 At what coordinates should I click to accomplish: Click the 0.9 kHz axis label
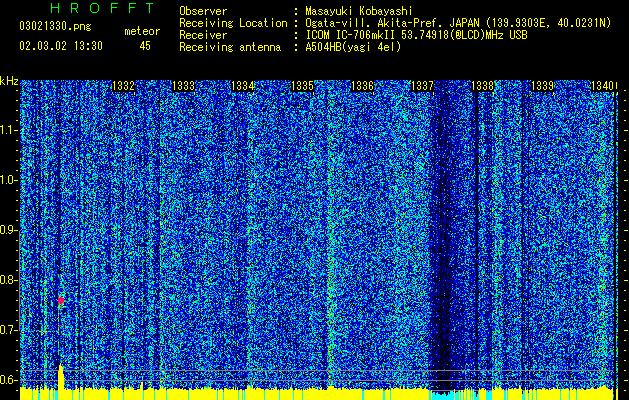(8, 230)
